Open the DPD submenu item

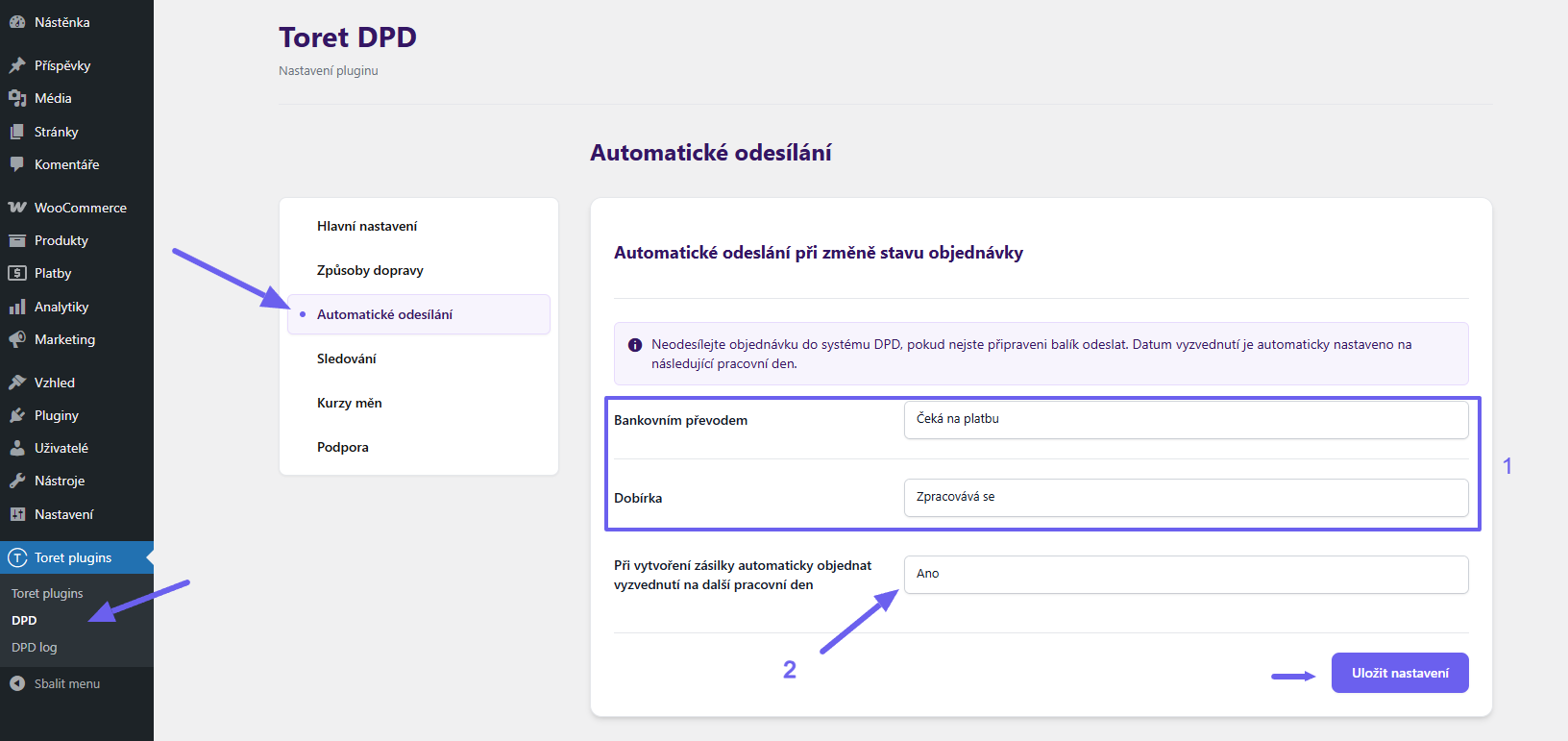pos(24,620)
